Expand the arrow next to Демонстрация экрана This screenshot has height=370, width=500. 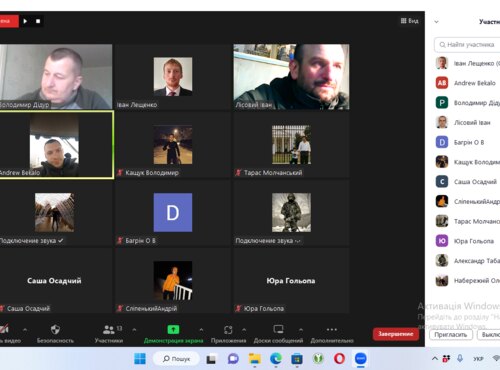201,330
